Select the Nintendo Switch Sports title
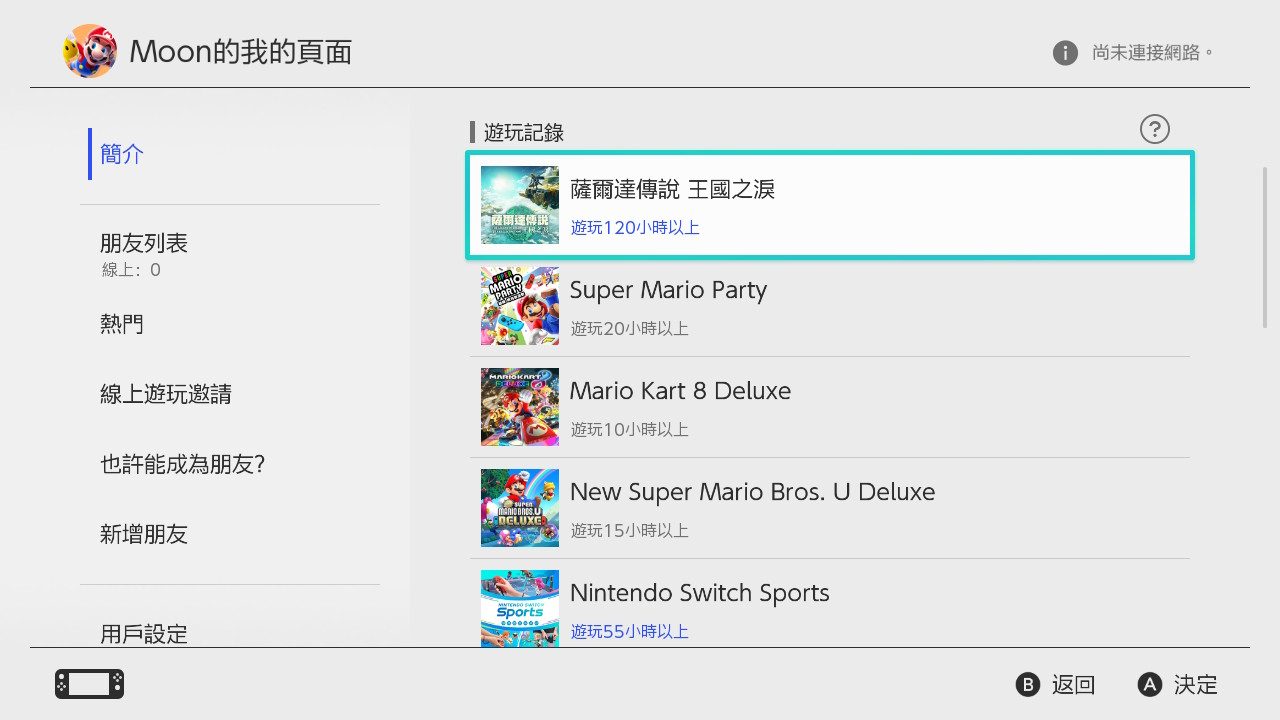Viewport: 1280px width, 720px height. click(x=699, y=593)
